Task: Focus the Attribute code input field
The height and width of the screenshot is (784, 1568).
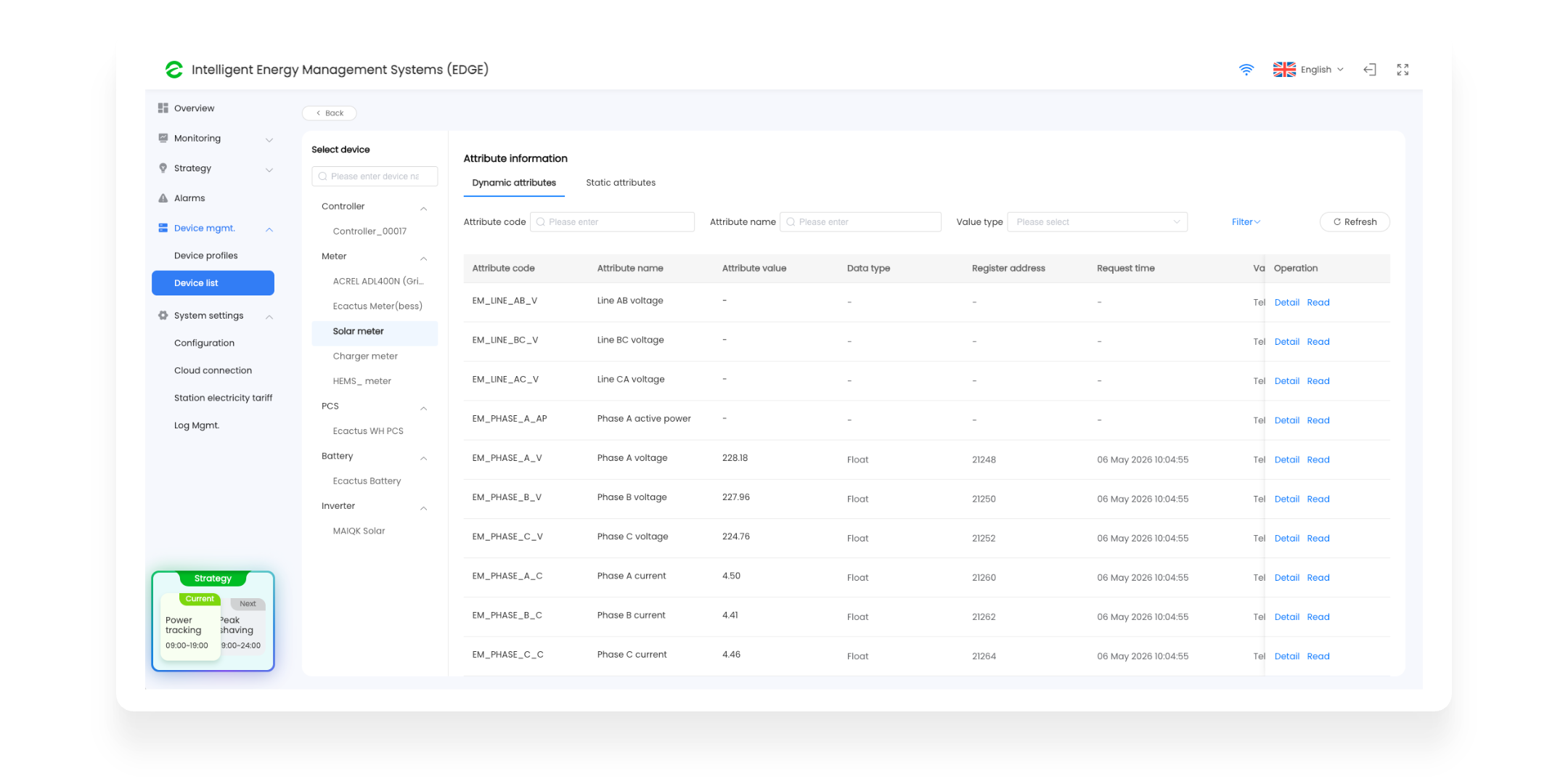Action: [612, 222]
